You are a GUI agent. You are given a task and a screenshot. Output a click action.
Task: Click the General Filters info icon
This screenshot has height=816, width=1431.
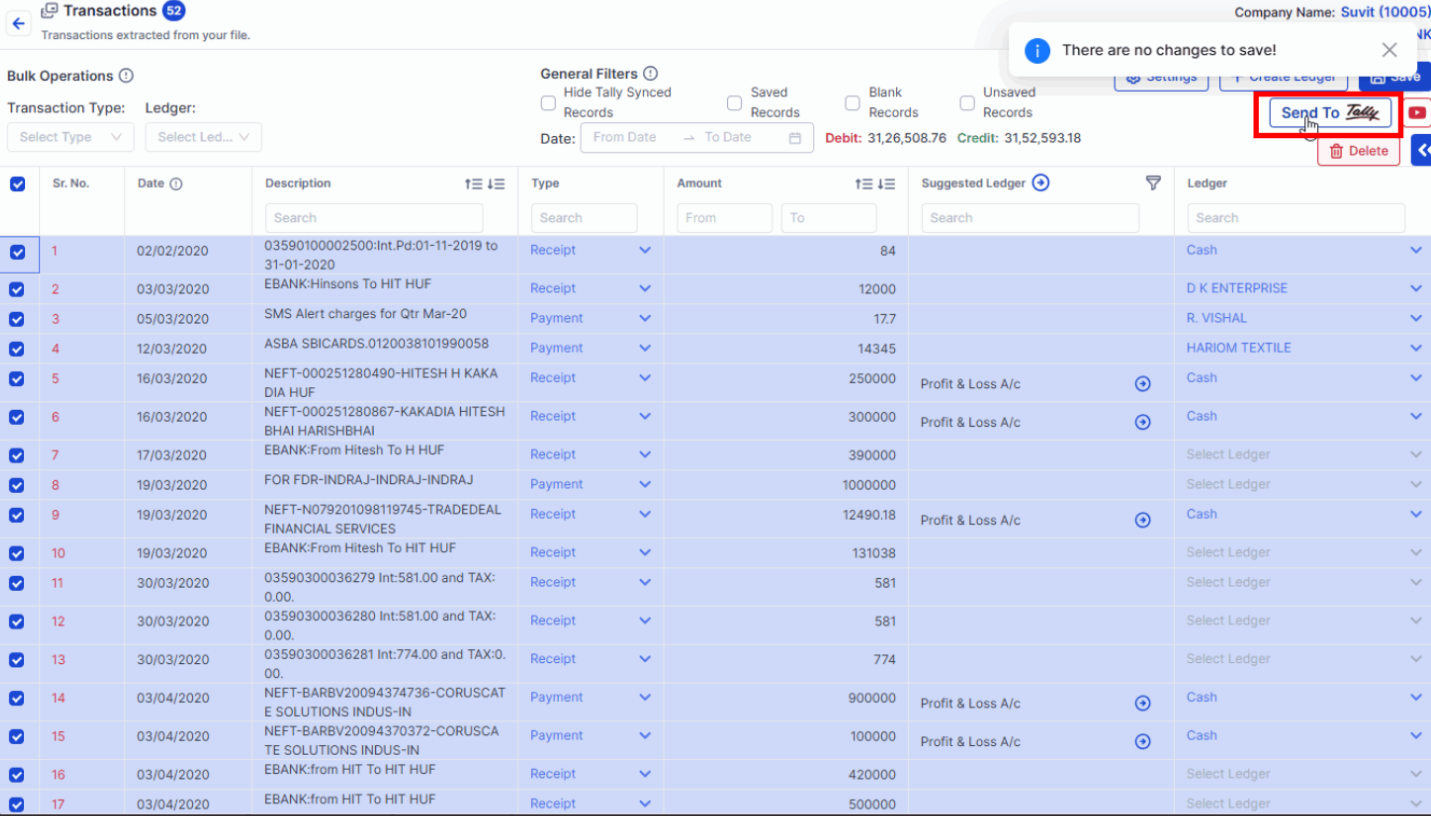651,74
